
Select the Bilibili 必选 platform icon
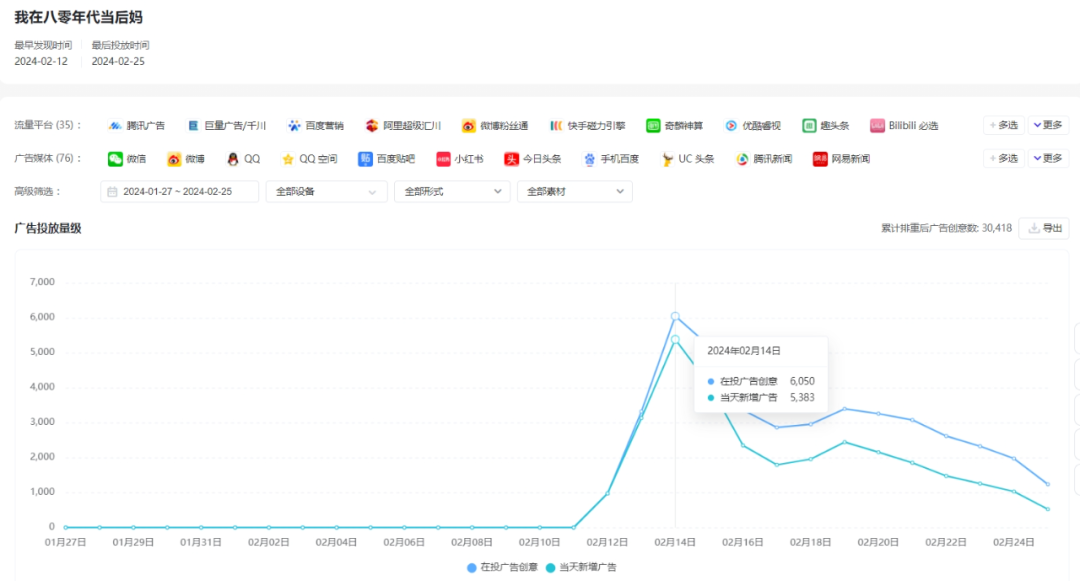(877, 126)
